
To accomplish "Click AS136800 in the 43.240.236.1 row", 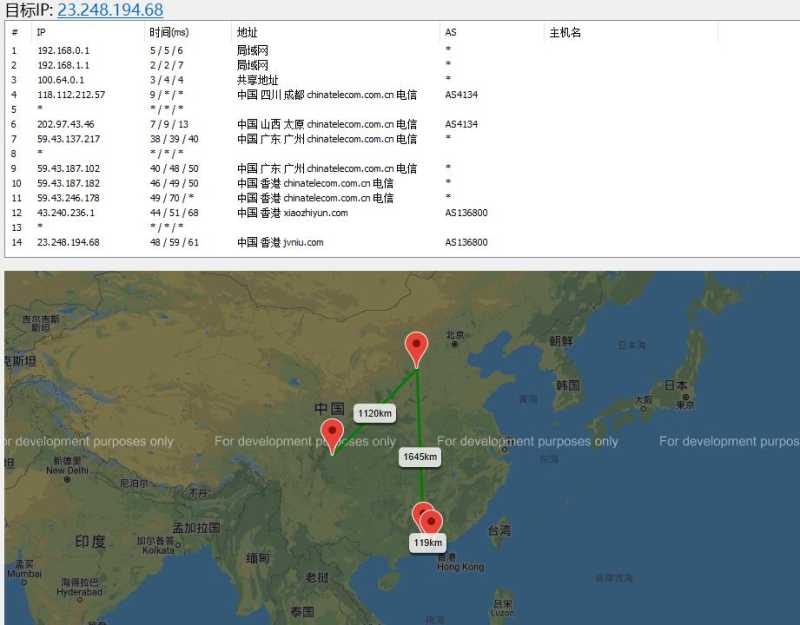I will click(x=466, y=213).
